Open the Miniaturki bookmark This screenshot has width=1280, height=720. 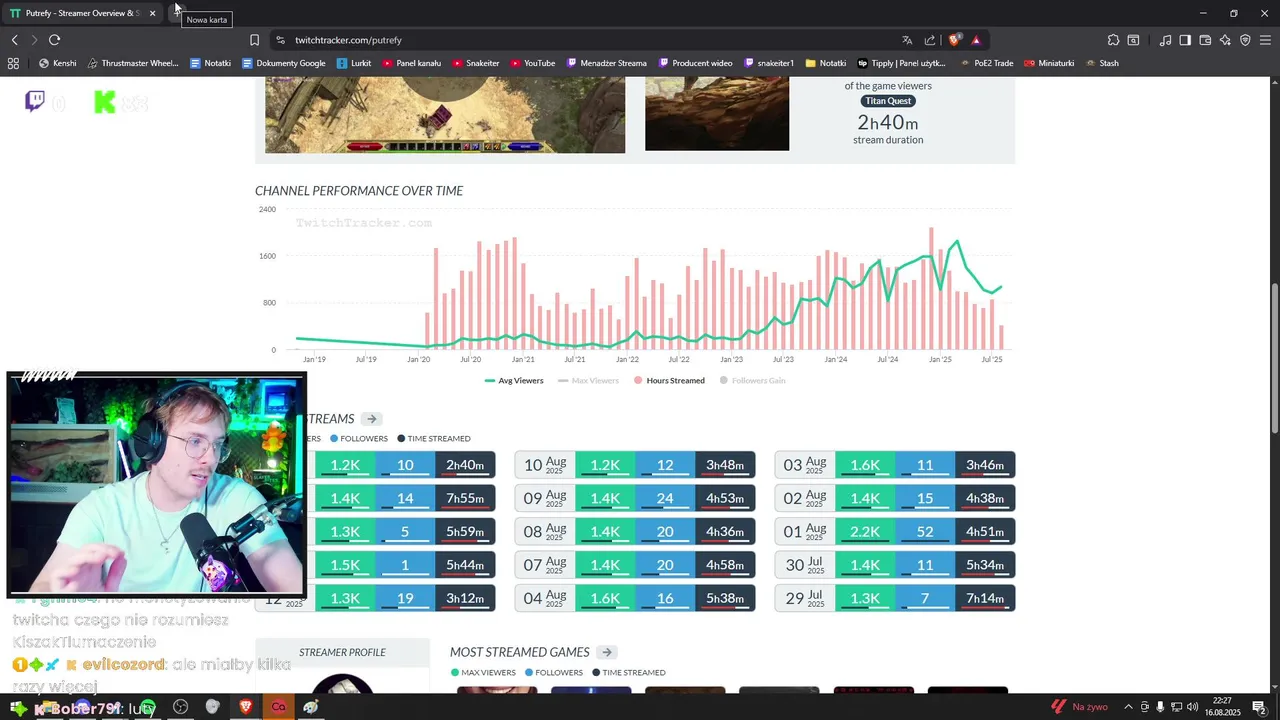click(x=1048, y=63)
